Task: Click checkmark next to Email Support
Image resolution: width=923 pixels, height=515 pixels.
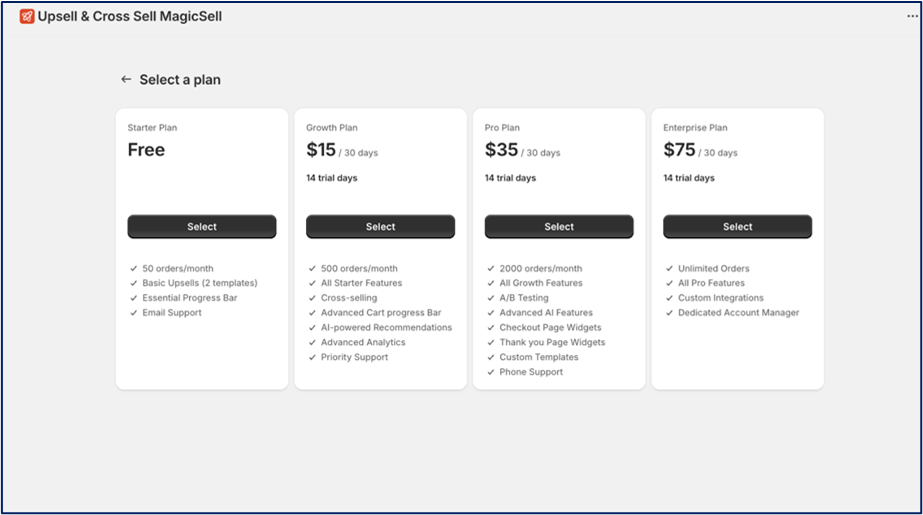Action: [134, 313]
